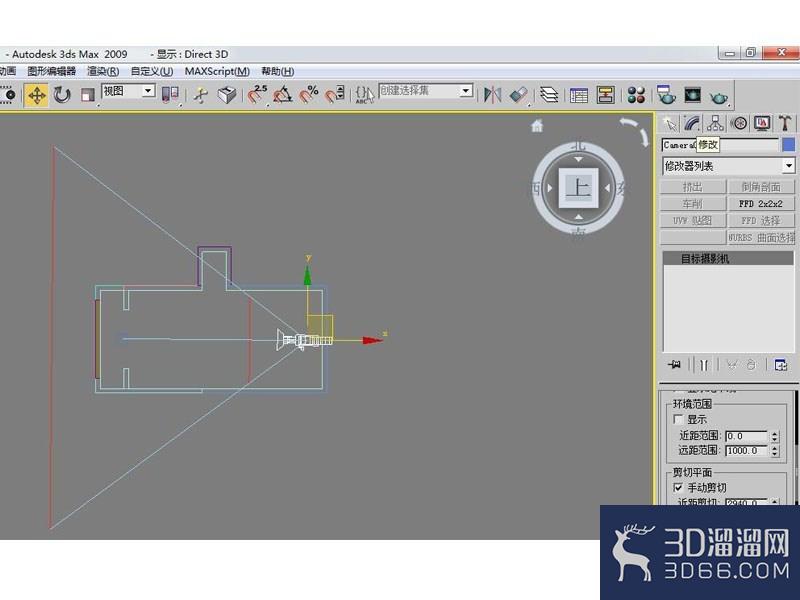
Task: Toggle the Angle Snap icon
Action: 283,95
